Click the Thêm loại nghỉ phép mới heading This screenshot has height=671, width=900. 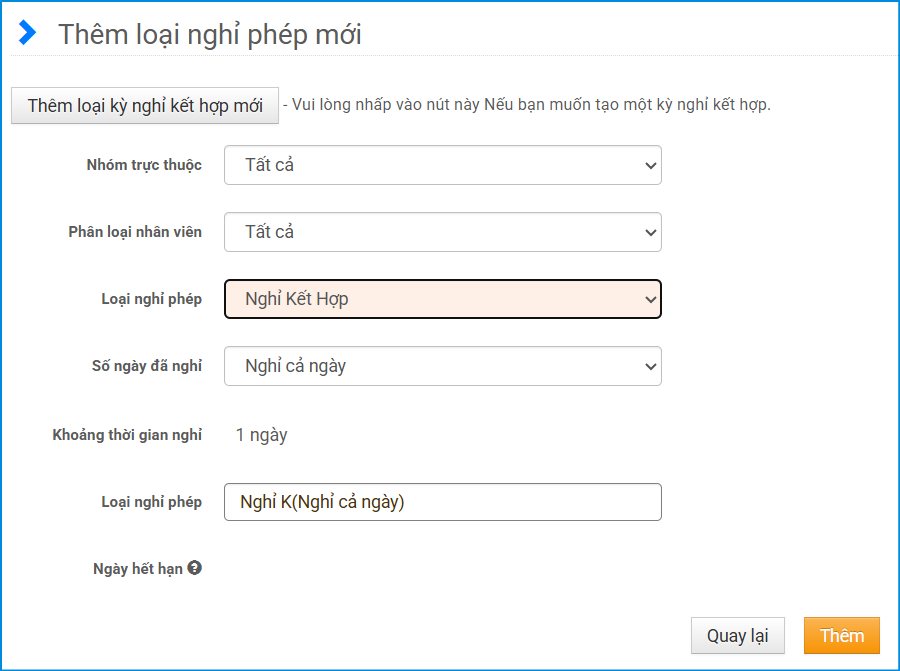210,34
